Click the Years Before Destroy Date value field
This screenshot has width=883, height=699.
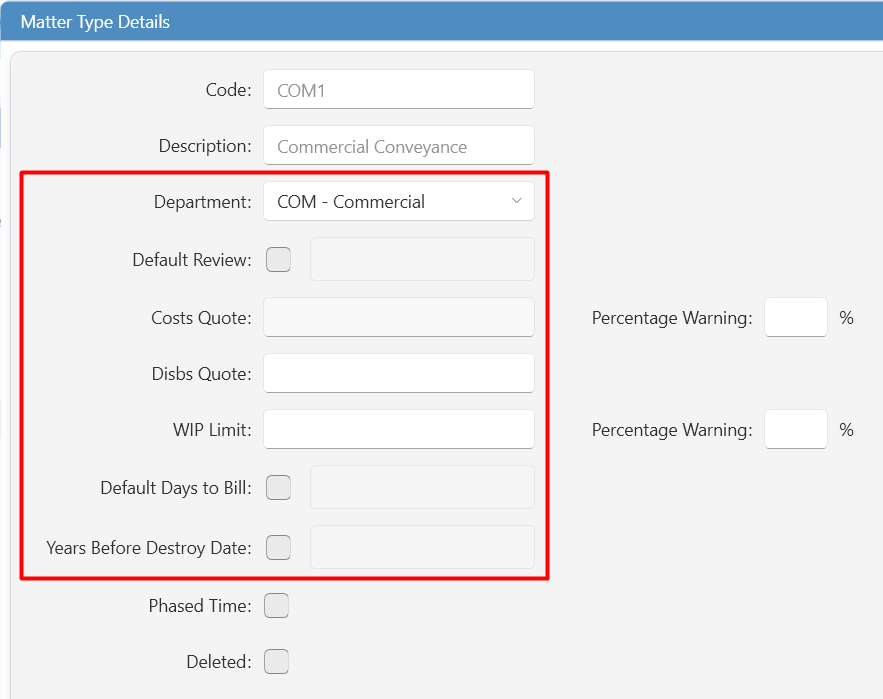(422, 547)
